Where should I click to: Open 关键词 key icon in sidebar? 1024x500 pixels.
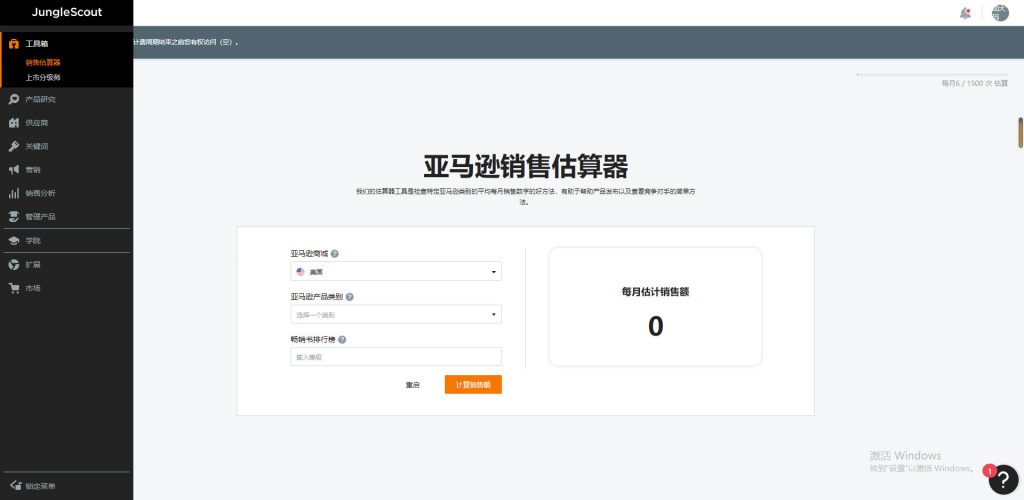[x=14, y=146]
